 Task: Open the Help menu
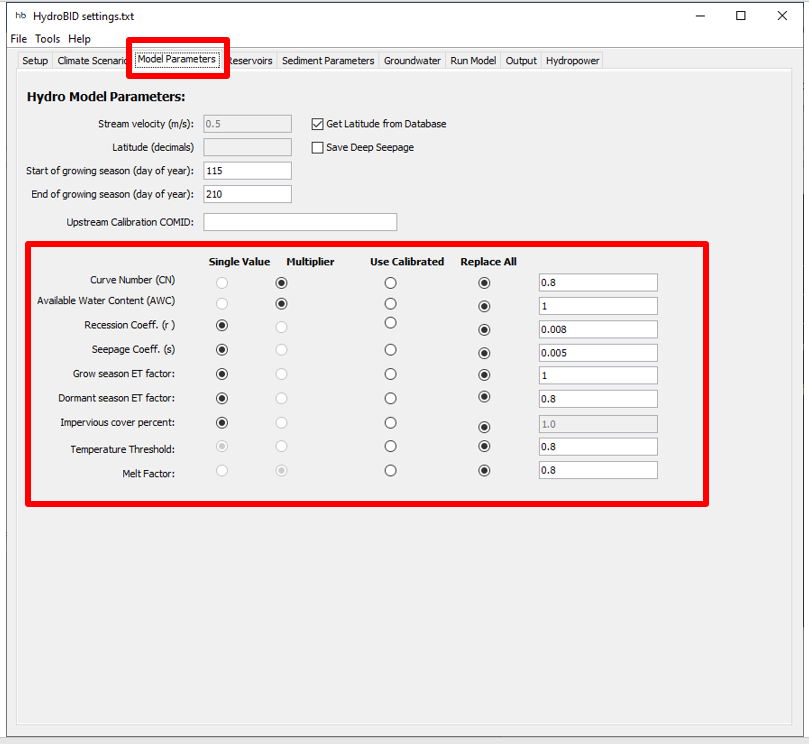[79, 39]
